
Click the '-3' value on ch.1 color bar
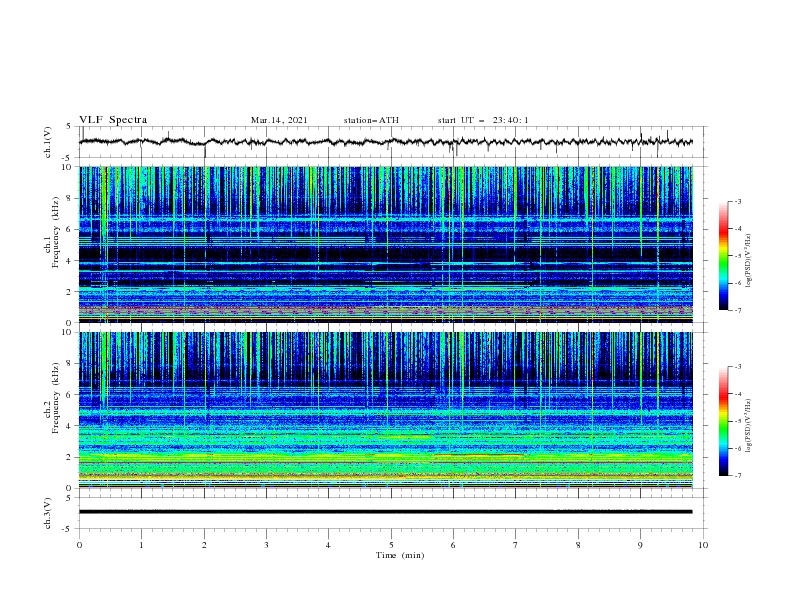tap(736, 201)
